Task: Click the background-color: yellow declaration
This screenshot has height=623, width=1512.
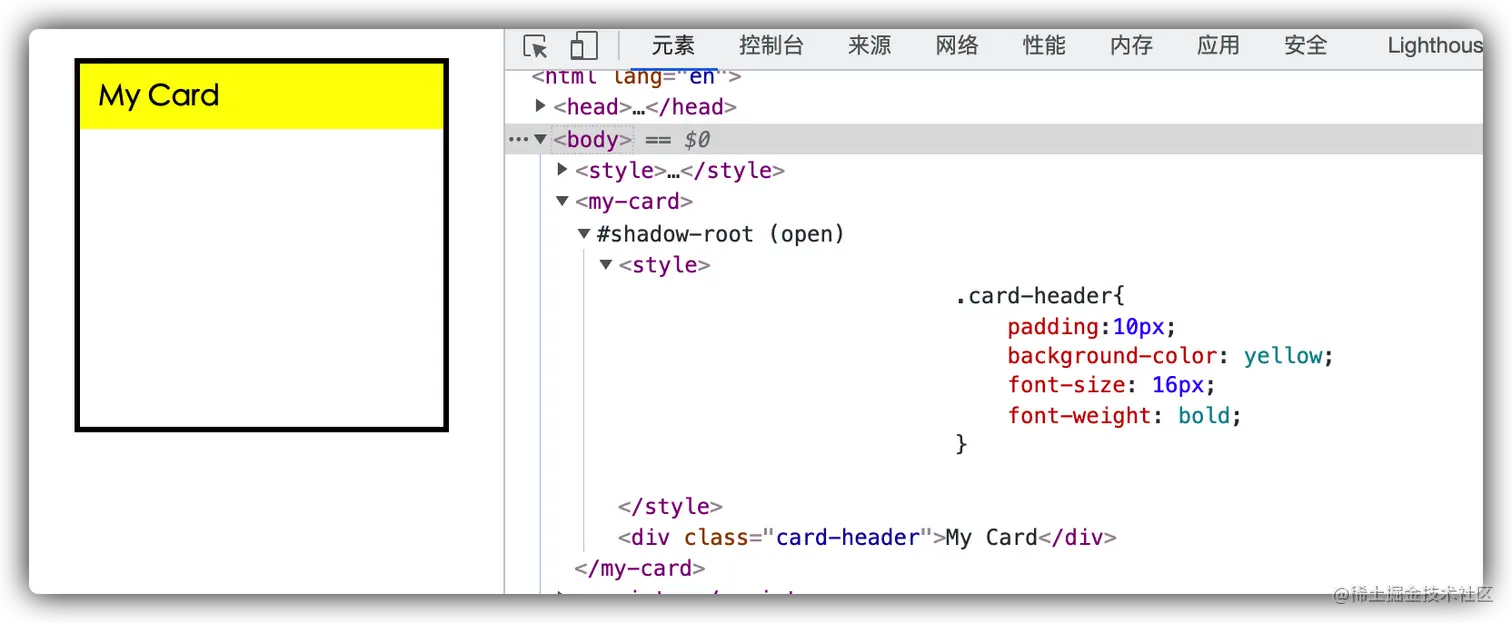Action: [x=1171, y=356]
